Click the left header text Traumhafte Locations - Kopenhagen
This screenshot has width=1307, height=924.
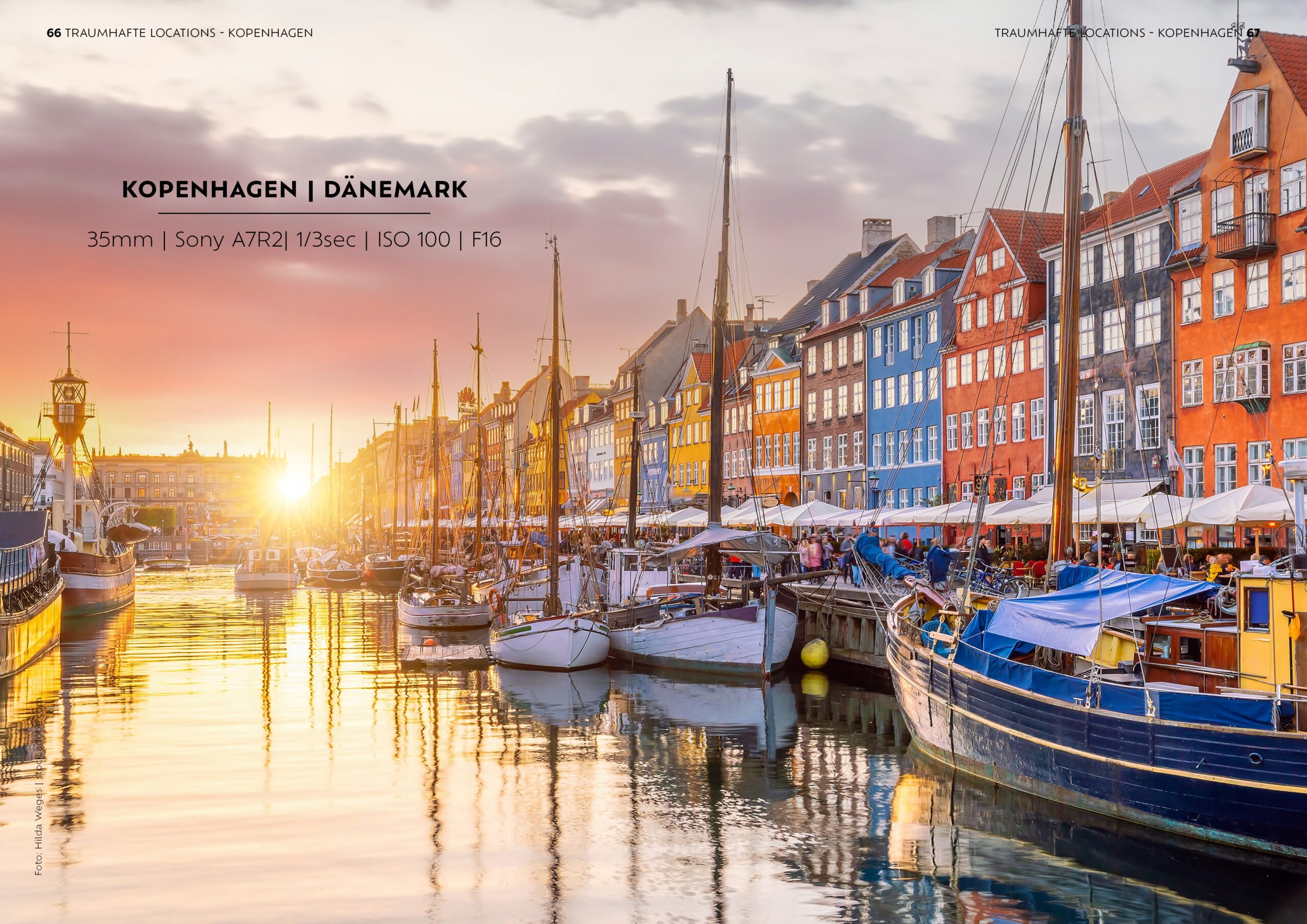pos(189,33)
